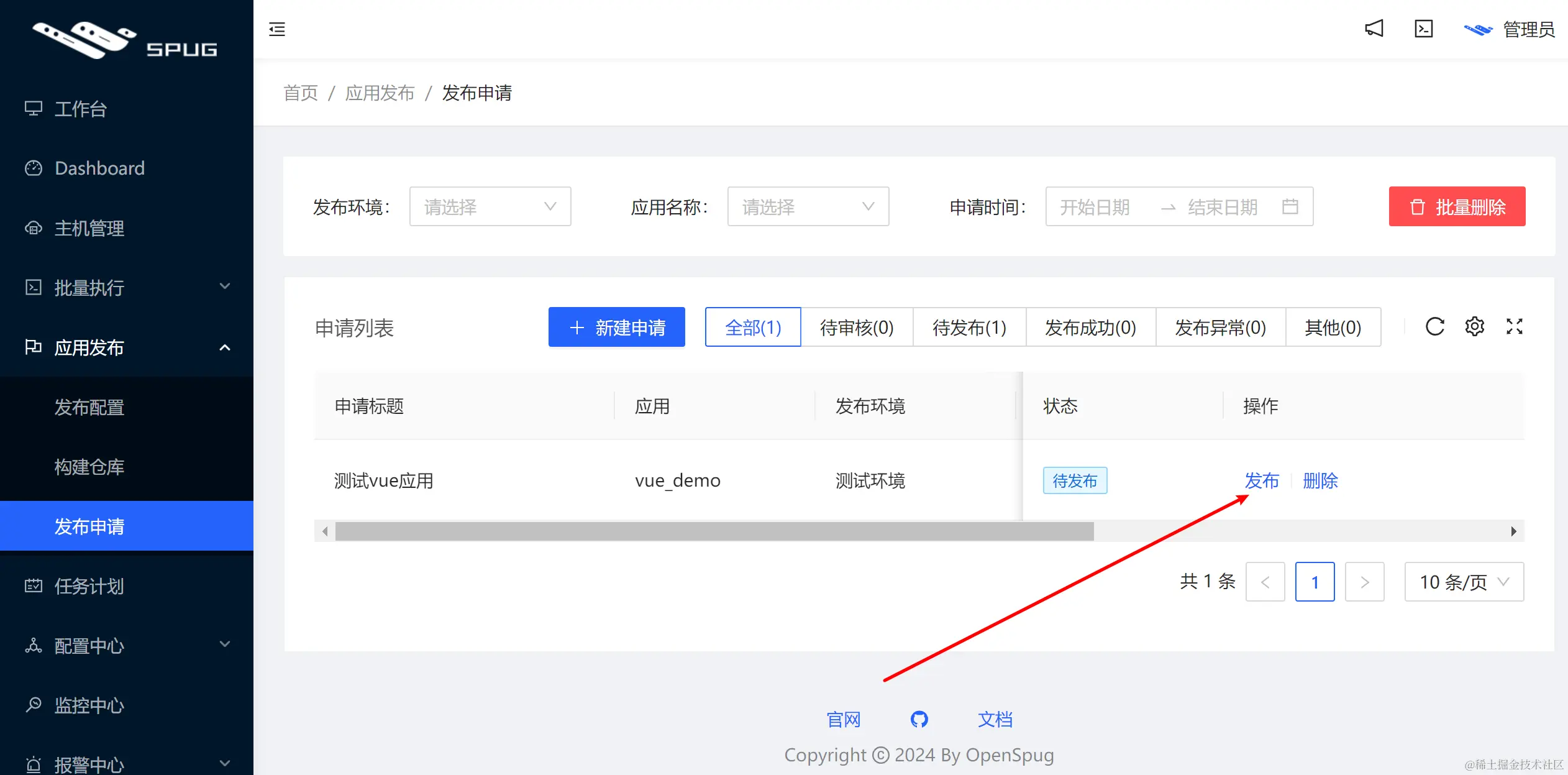Open table column settings gear
Image resolution: width=1568 pixels, height=775 pixels.
[x=1474, y=326]
